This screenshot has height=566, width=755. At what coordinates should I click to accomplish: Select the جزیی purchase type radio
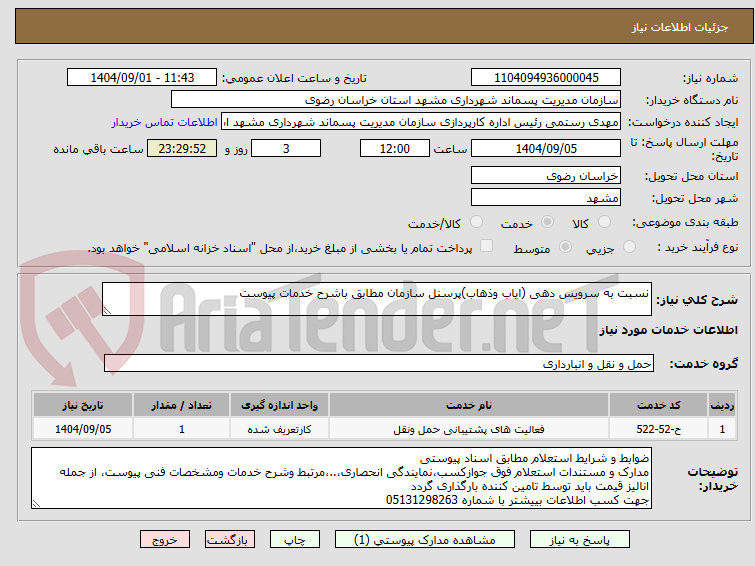pos(629,247)
